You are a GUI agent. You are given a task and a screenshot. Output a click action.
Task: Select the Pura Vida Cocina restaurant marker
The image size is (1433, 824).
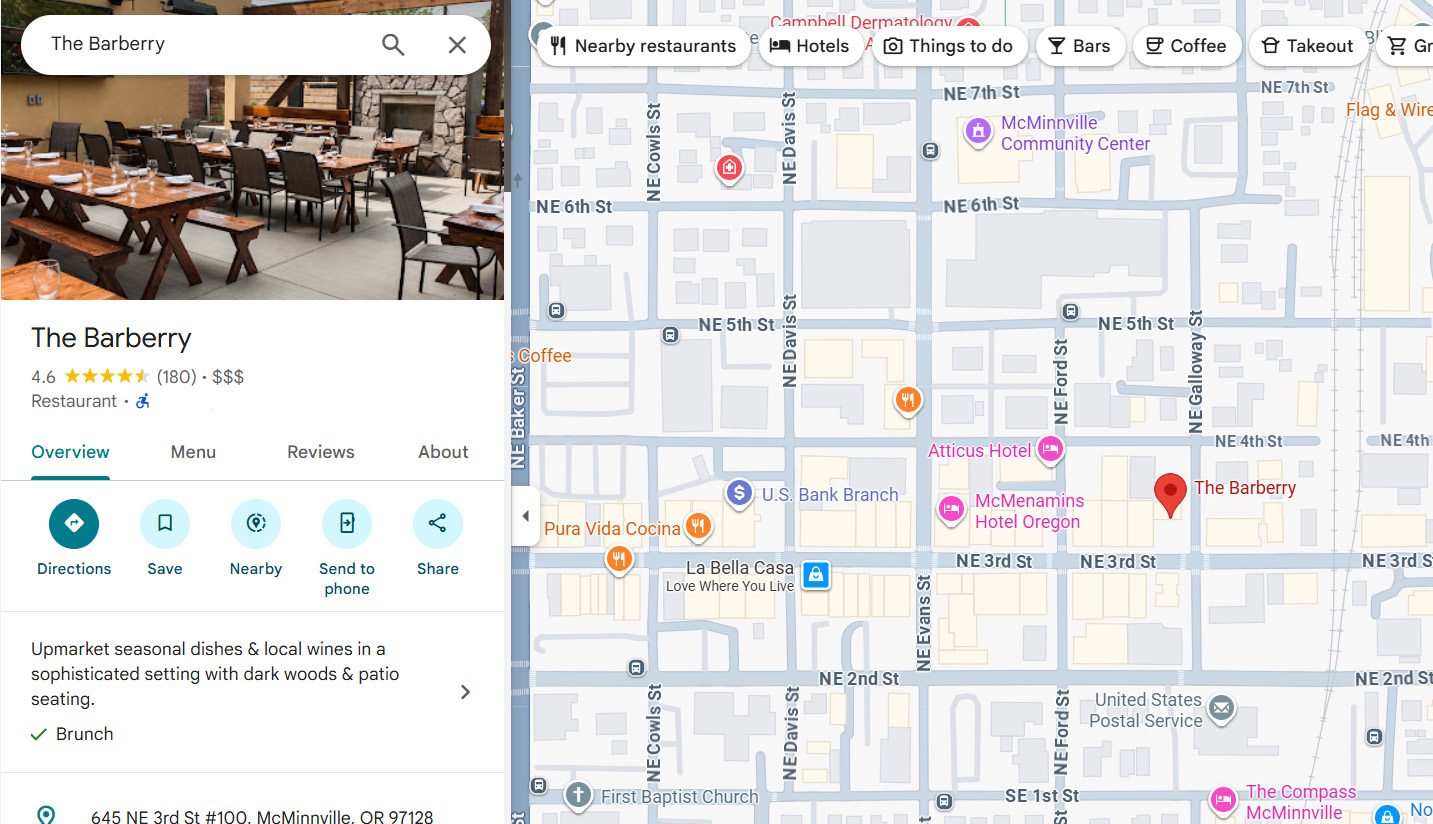coord(698,526)
